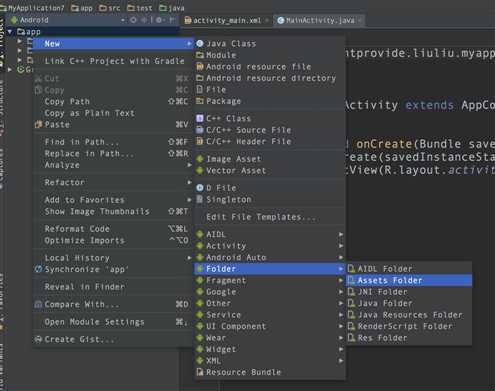The height and width of the screenshot is (391, 495).
Task: Select Assets Folder in the Folder submenu
Action: tap(409, 280)
